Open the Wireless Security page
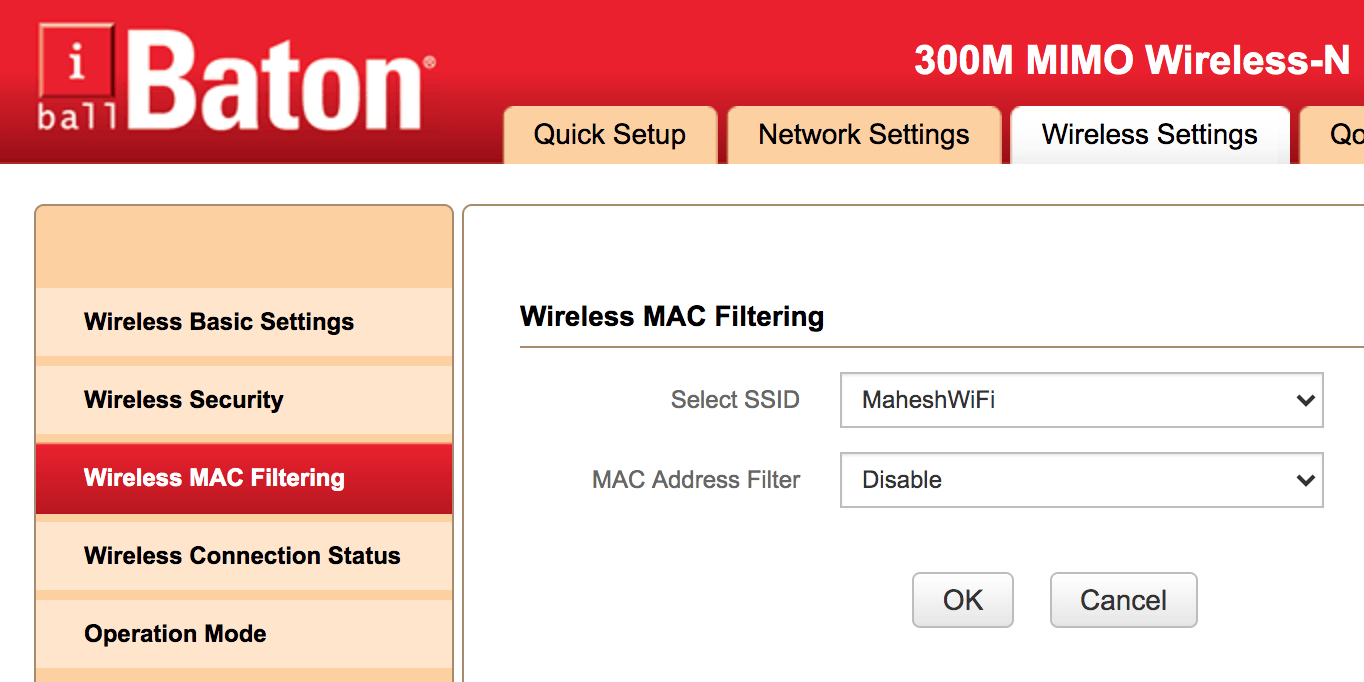The width and height of the screenshot is (1364, 682). point(184,400)
